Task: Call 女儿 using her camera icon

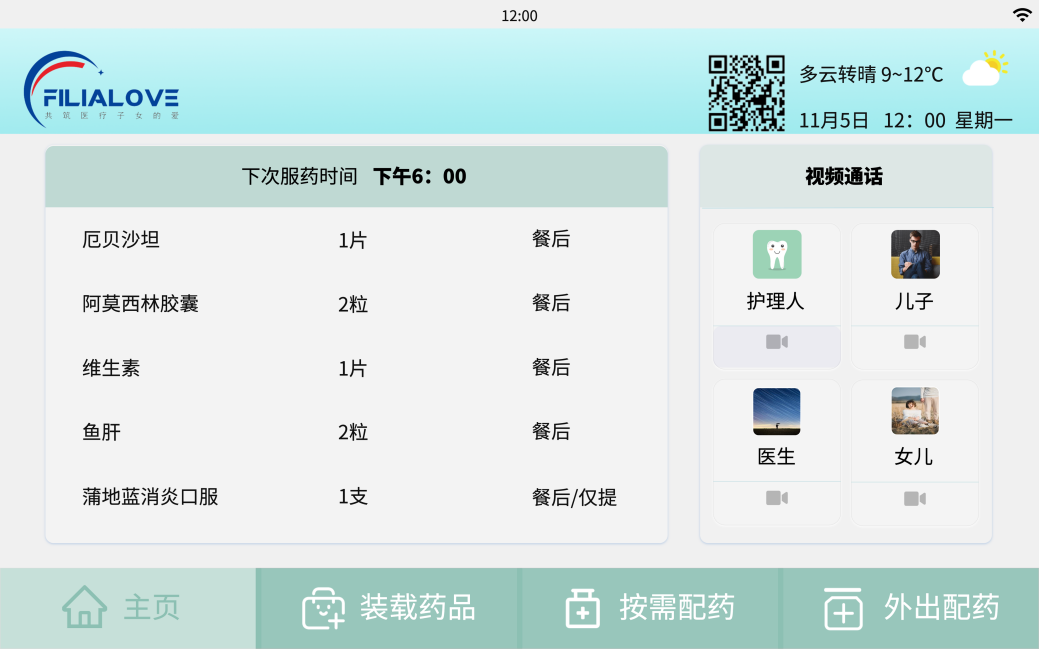Action: 914,498
